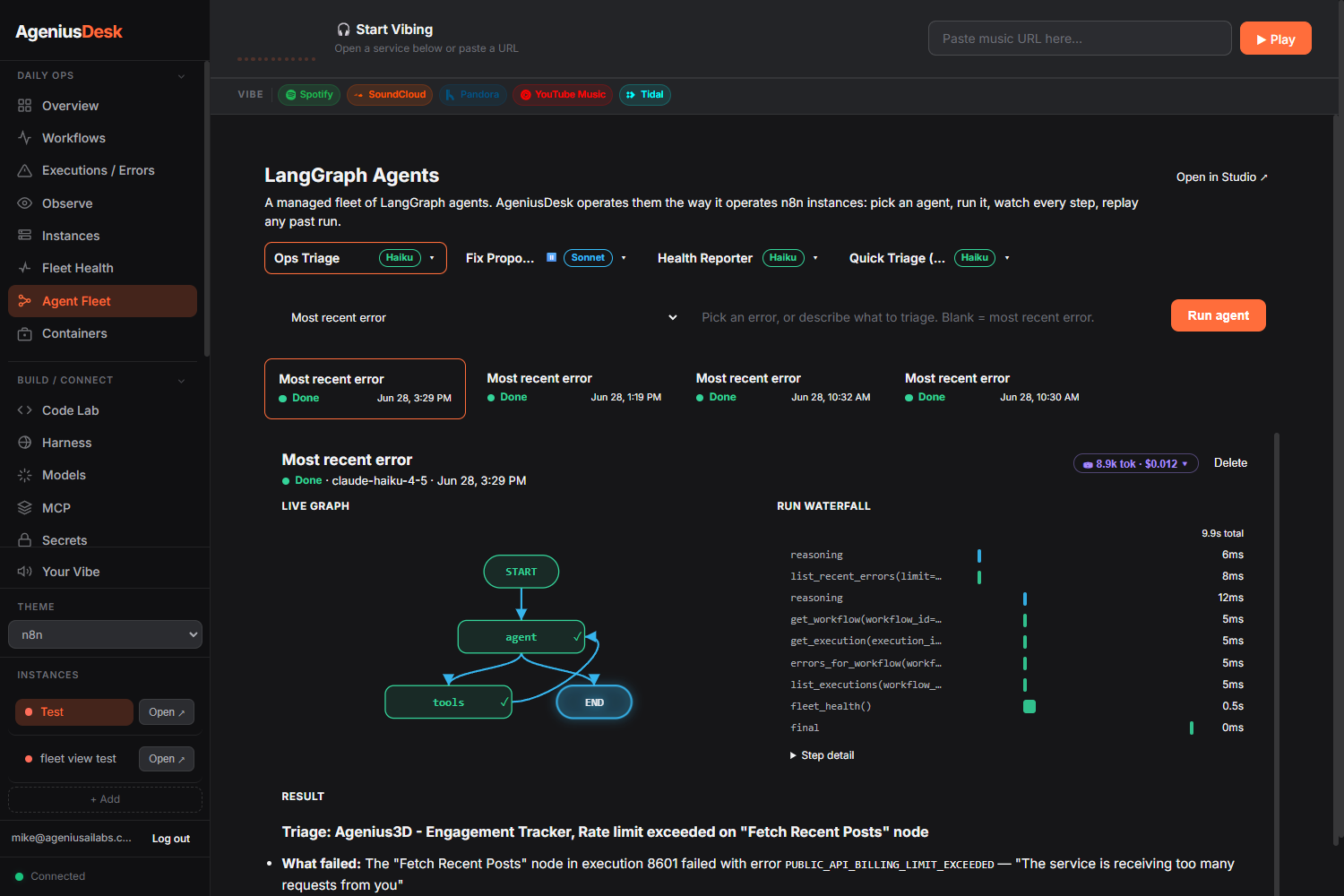Click the list_recent_errors waterfall row
This screenshot has height=896, width=1344.
pyautogui.click(x=1017, y=576)
